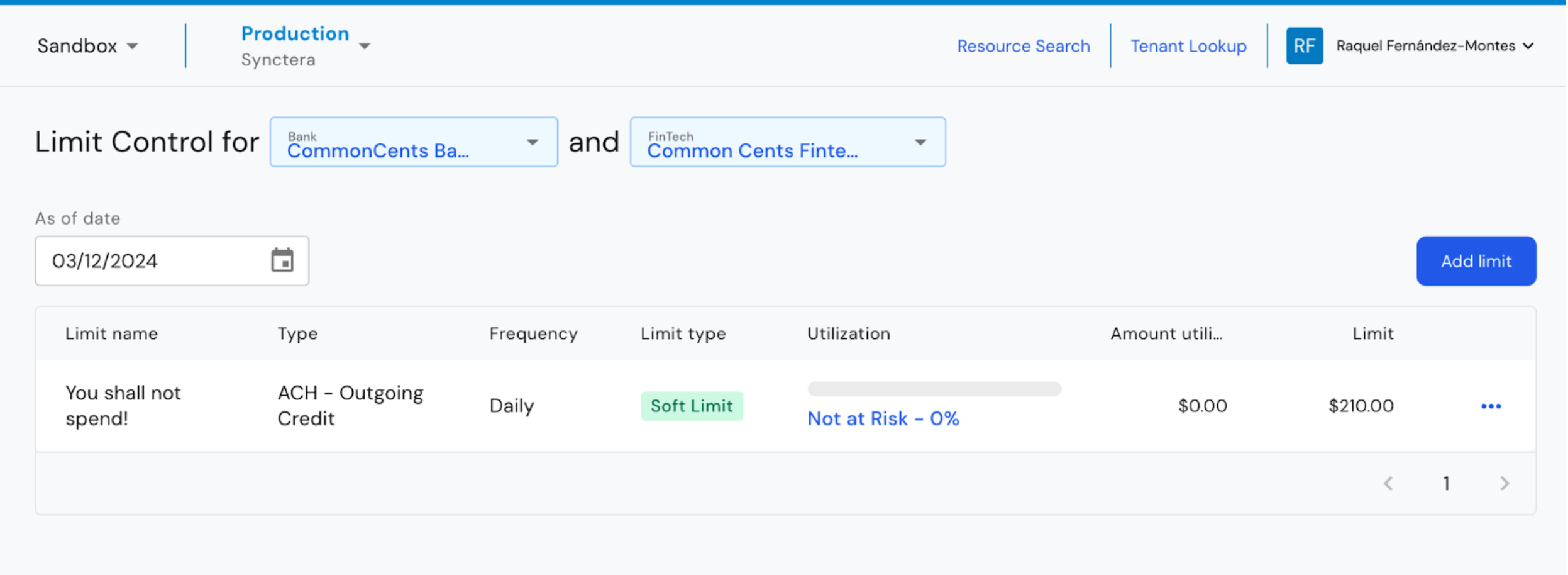Go to next page arrow
This screenshot has width=1568, height=575.
1505,483
